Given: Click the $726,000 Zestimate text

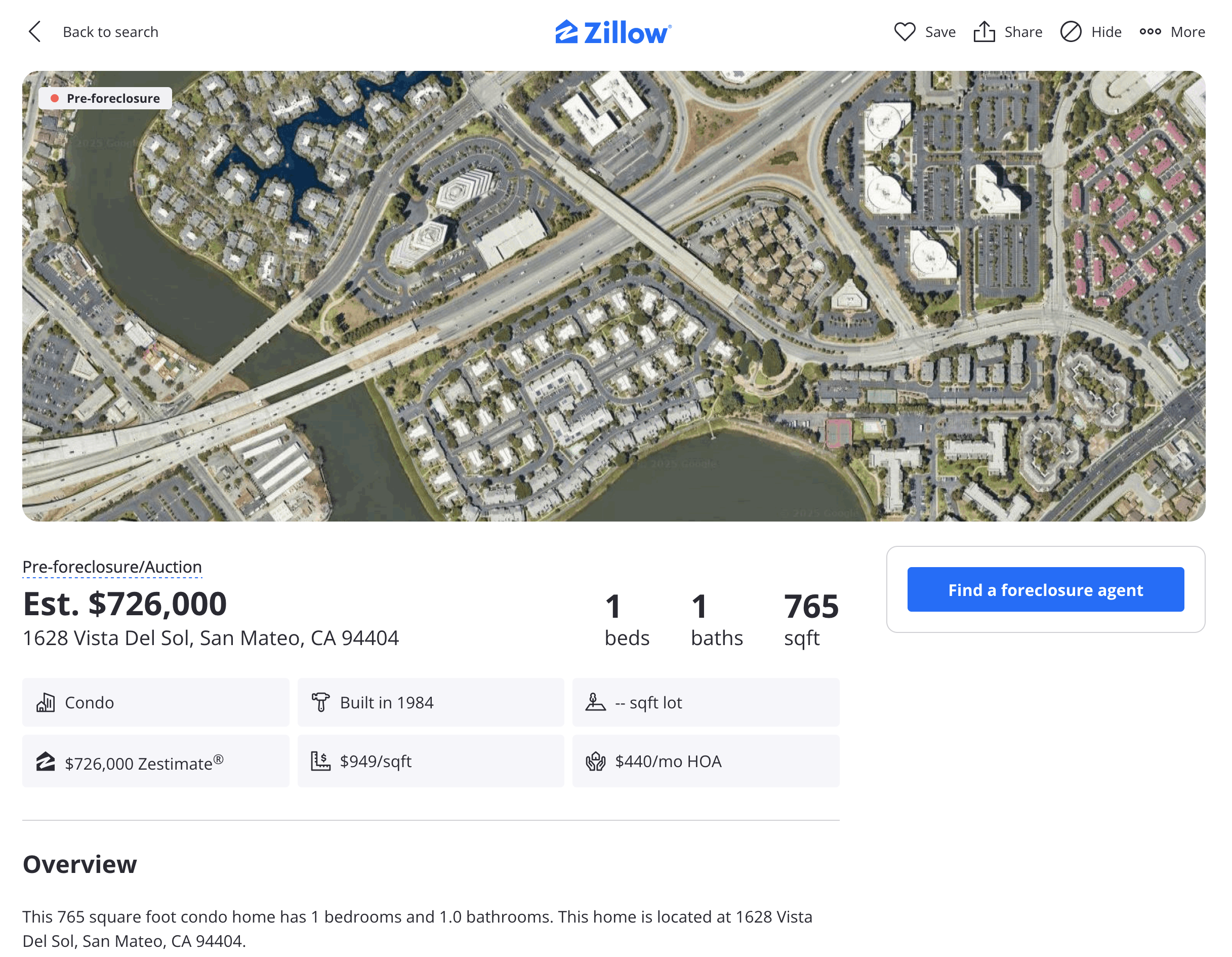Looking at the screenshot, I should [144, 763].
